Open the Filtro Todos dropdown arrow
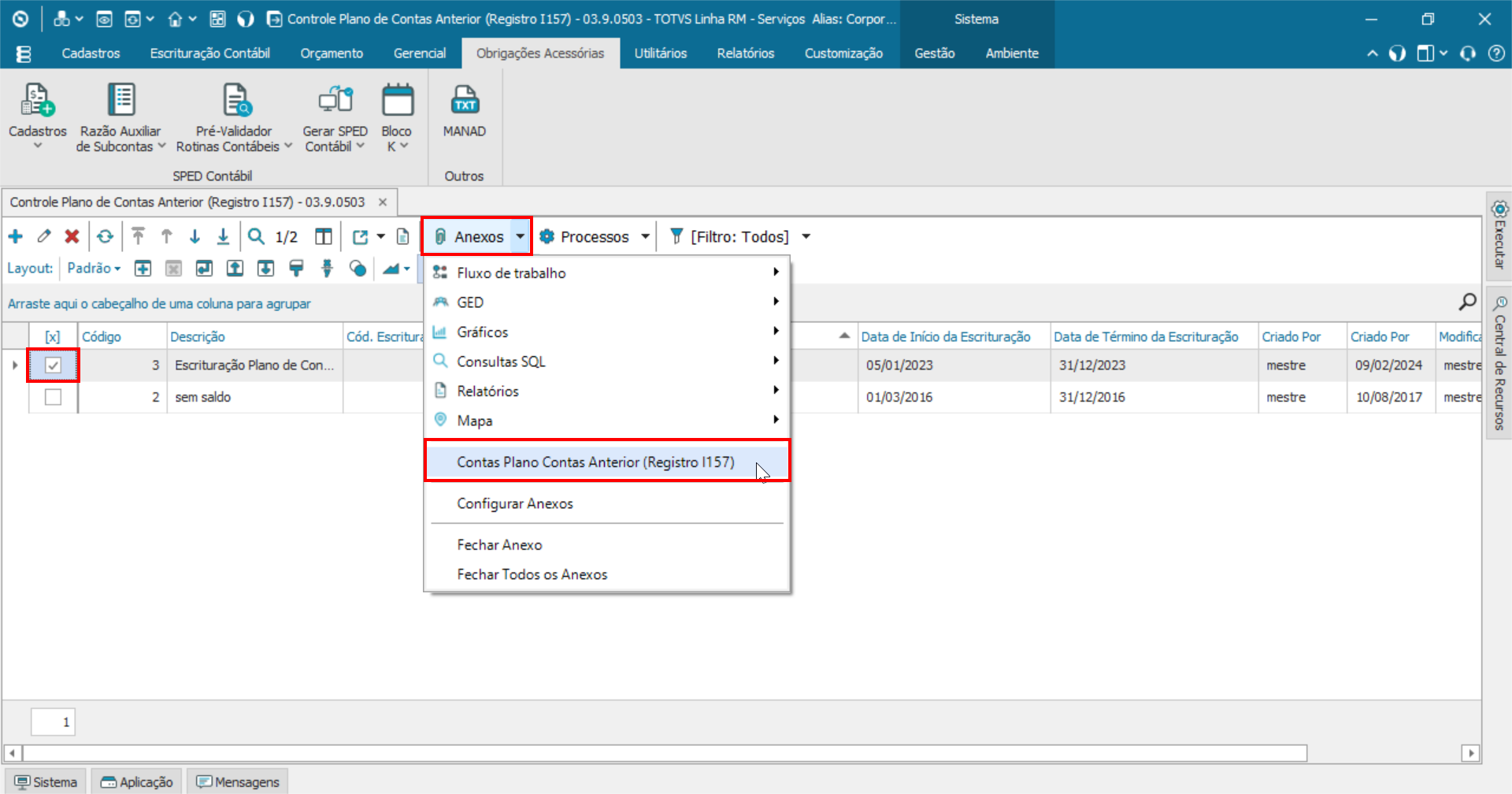Image resolution: width=1512 pixels, height=794 pixels. click(806, 236)
